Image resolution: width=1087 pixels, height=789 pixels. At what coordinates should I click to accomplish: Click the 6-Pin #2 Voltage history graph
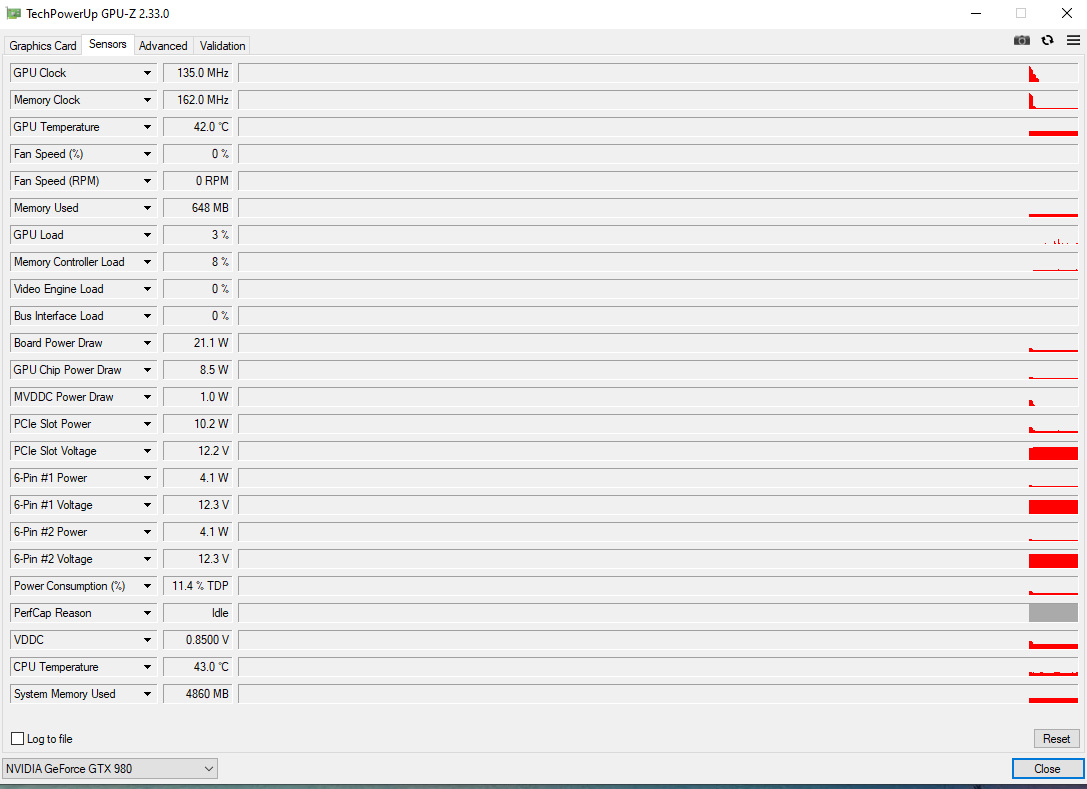point(658,560)
